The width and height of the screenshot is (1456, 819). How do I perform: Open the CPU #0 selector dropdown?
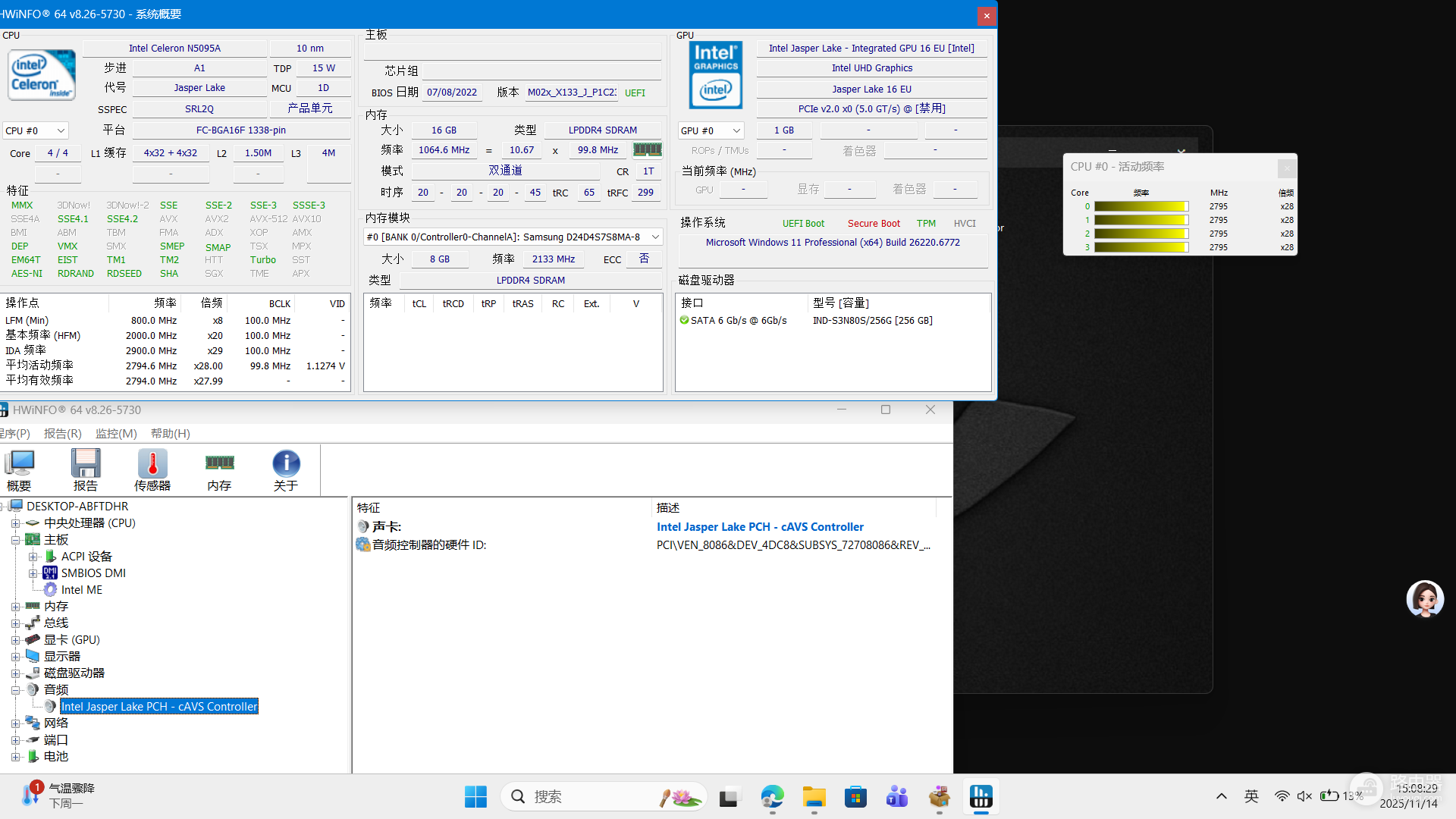[x=36, y=130]
